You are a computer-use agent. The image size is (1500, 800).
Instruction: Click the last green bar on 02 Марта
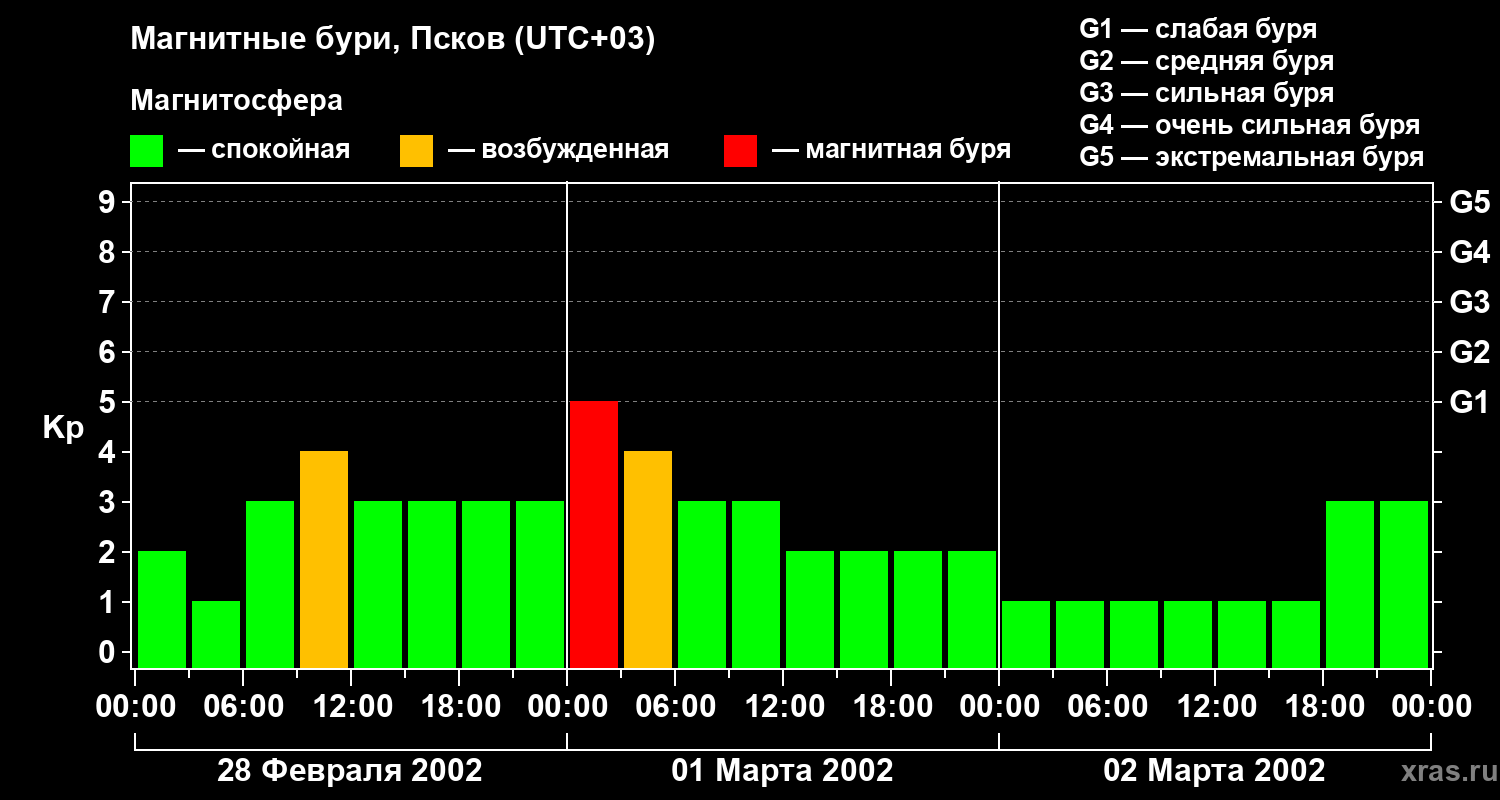[x=1404, y=584]
